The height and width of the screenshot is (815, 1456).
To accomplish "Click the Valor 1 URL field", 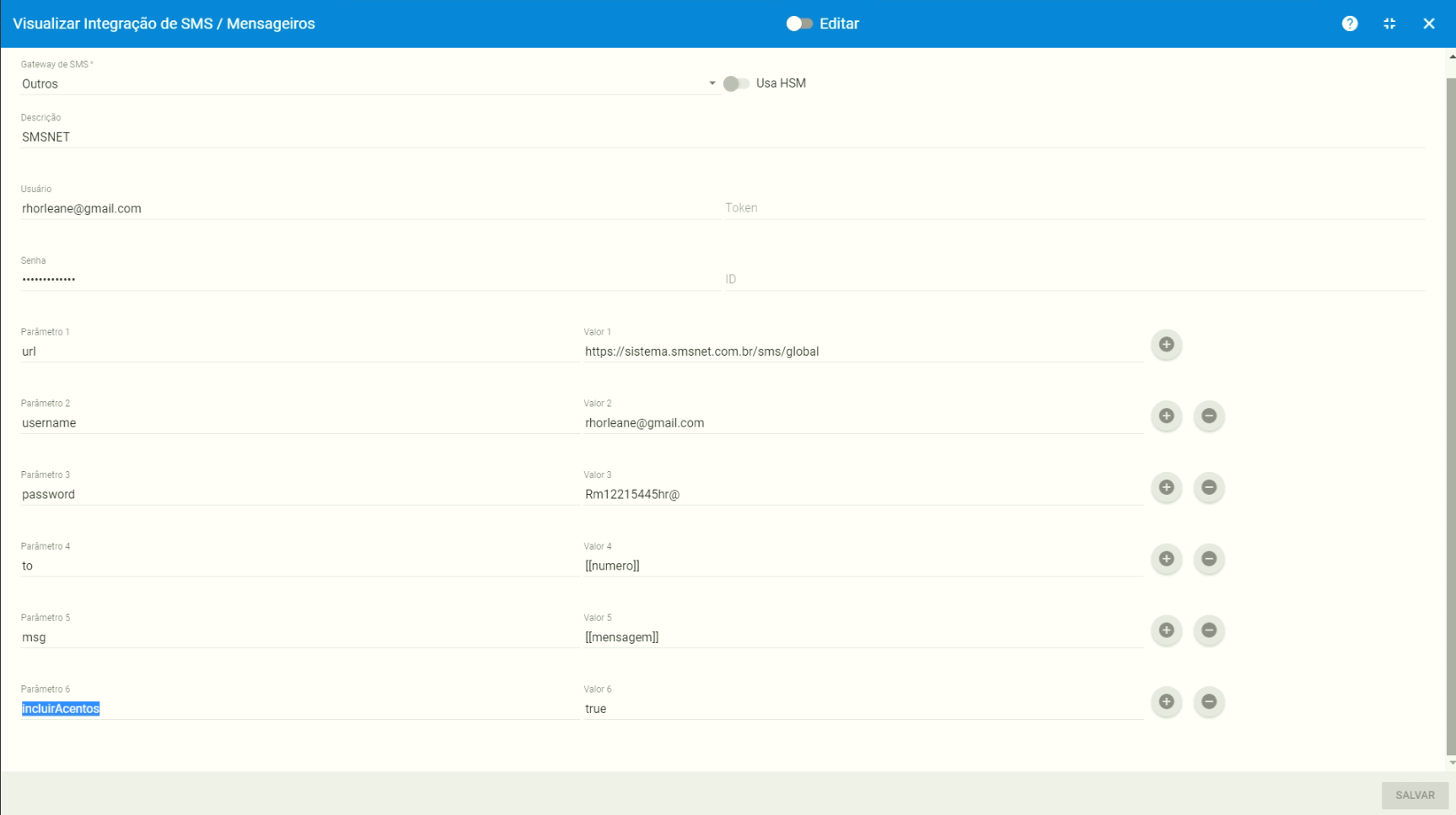I will 862,351.
